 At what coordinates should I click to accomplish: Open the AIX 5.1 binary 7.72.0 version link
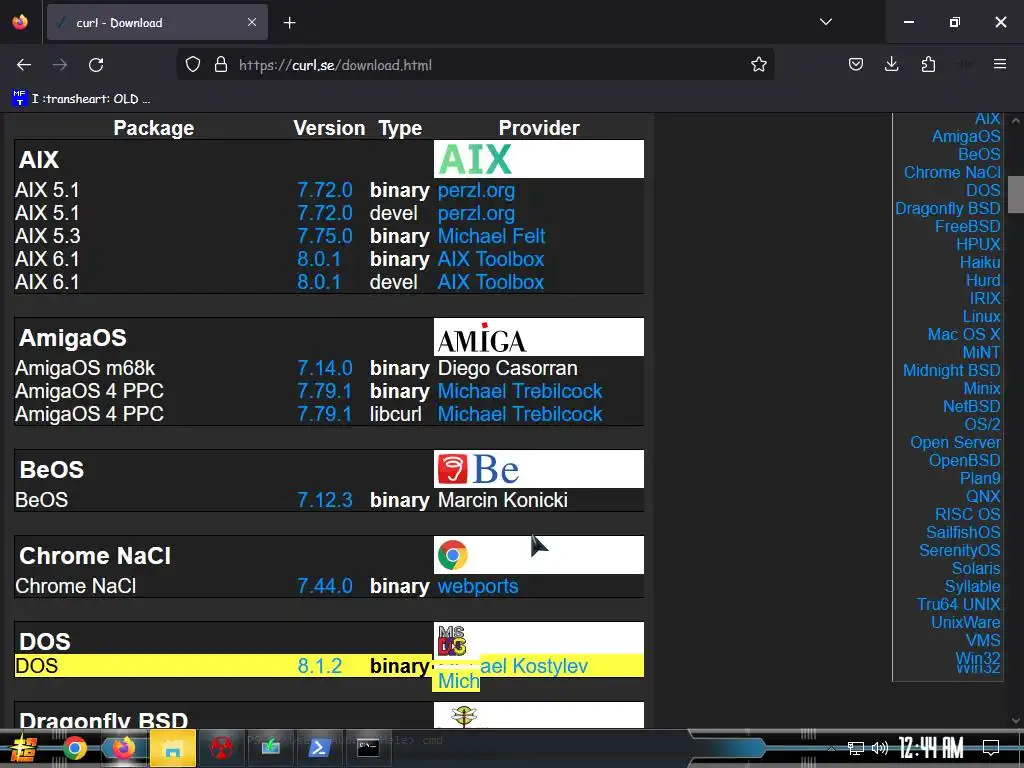(x=325, y=190)
